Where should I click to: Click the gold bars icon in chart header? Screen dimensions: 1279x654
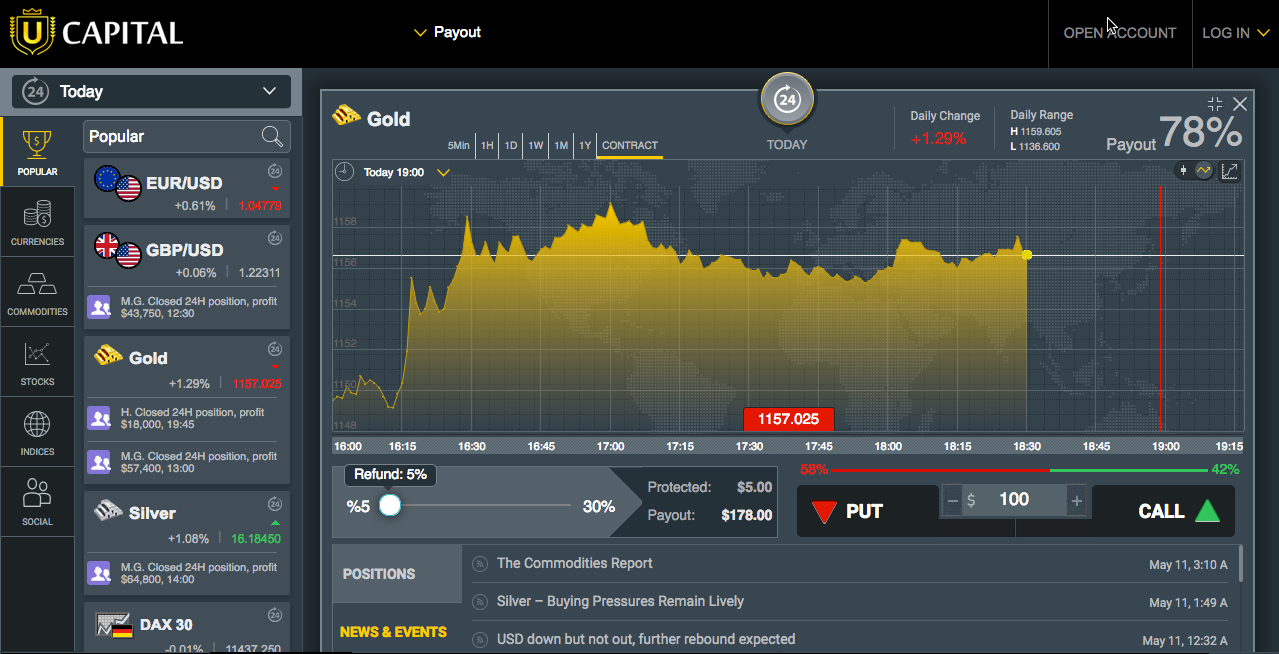click(x=347, y=115)
